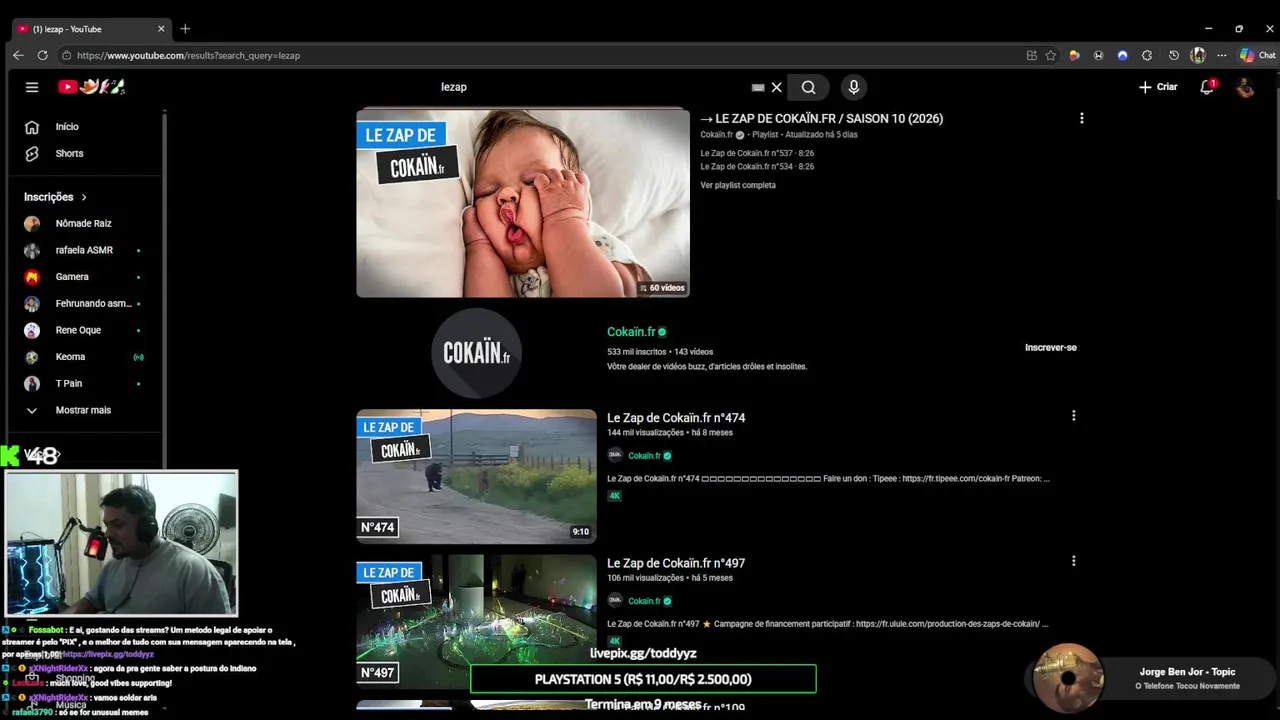Open Le Zap de Cokaïn.fr n°474 title
This screenshot has height=720, width=1280.
(676, 418)
